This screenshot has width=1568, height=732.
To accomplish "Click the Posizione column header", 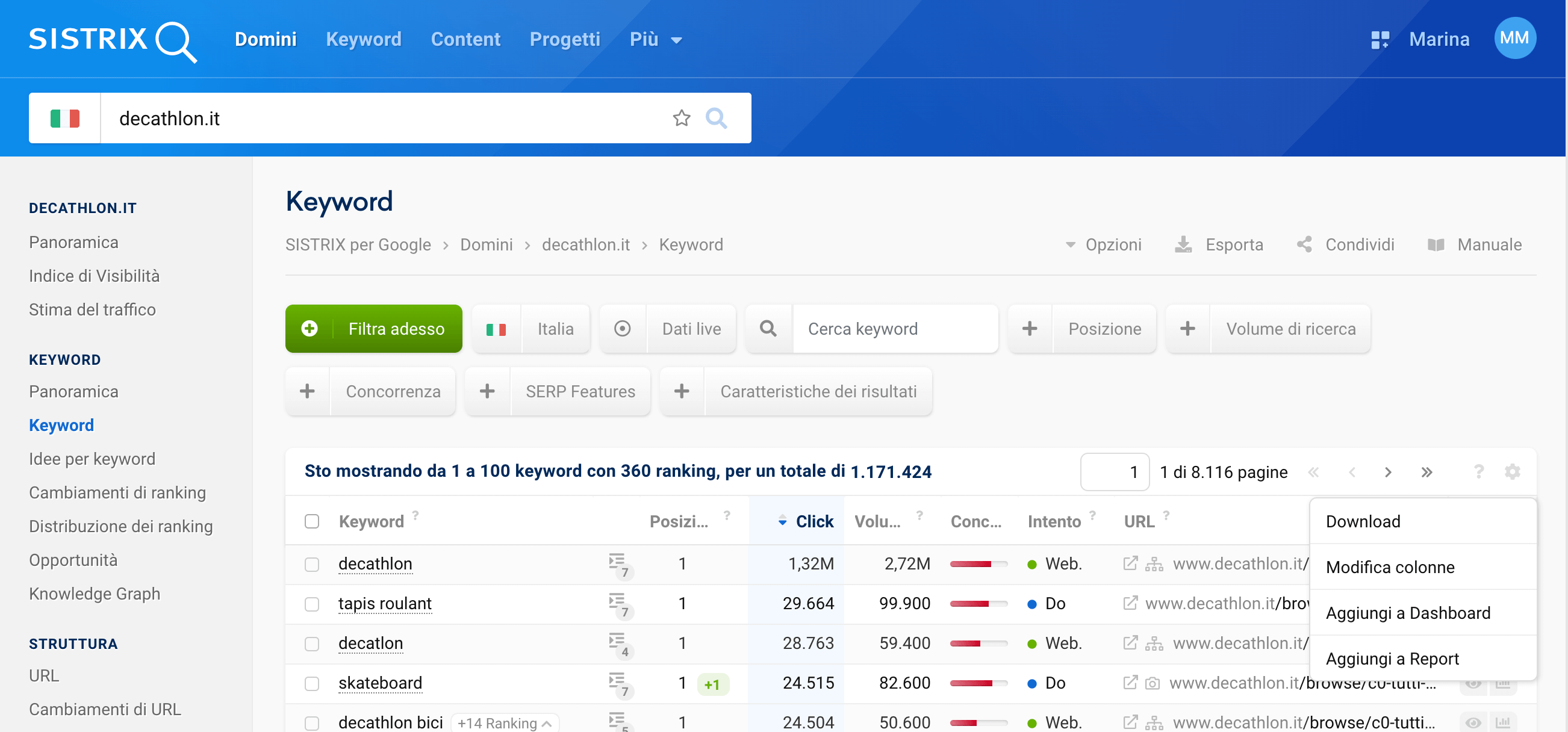I will [x=679, y=521].
